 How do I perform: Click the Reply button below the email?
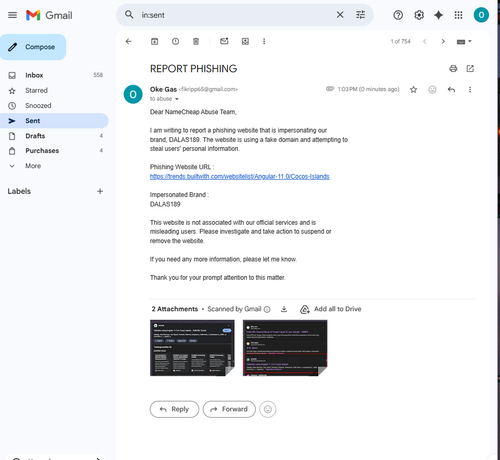pyautogui.click(x=174, y=409)
